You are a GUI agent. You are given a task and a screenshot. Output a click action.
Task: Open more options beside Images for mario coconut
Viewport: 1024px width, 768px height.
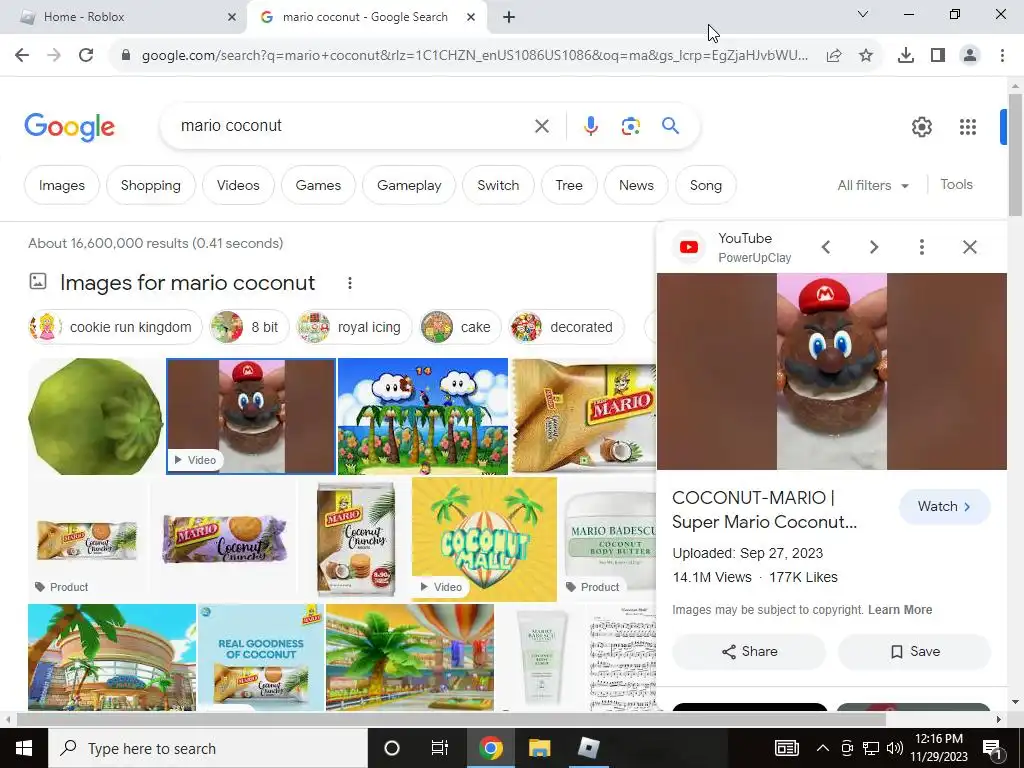coord(350,283)
